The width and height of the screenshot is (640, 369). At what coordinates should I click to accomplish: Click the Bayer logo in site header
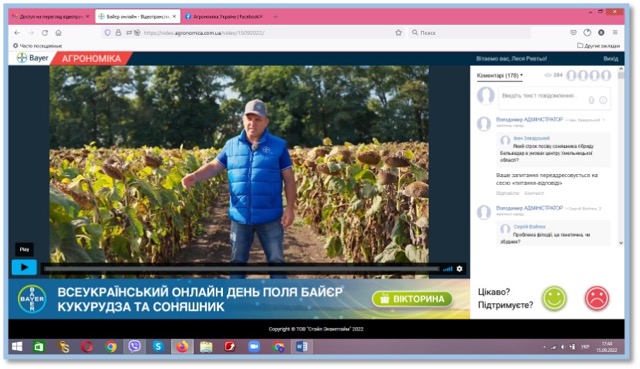click(x=33, y=58)
